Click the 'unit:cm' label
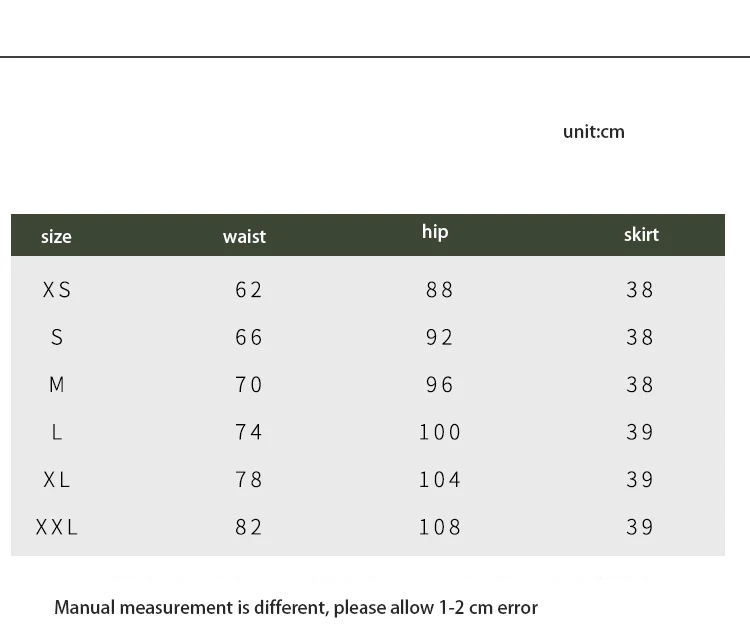 pos(594,132)
